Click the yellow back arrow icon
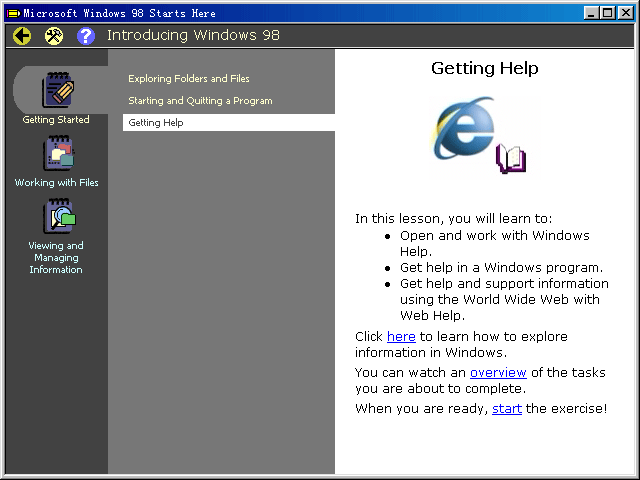Image resolution: width=640 pixels, height=480 pixels. click(x=22, y=36)
